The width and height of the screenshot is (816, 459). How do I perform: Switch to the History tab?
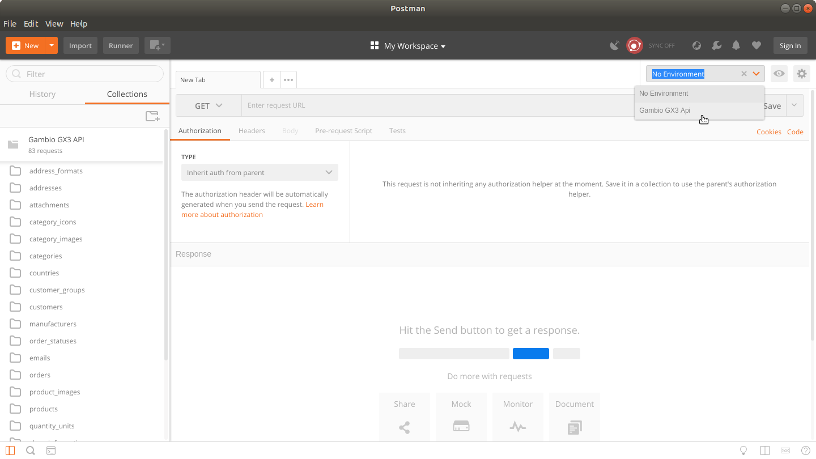(x=42, y=94)
